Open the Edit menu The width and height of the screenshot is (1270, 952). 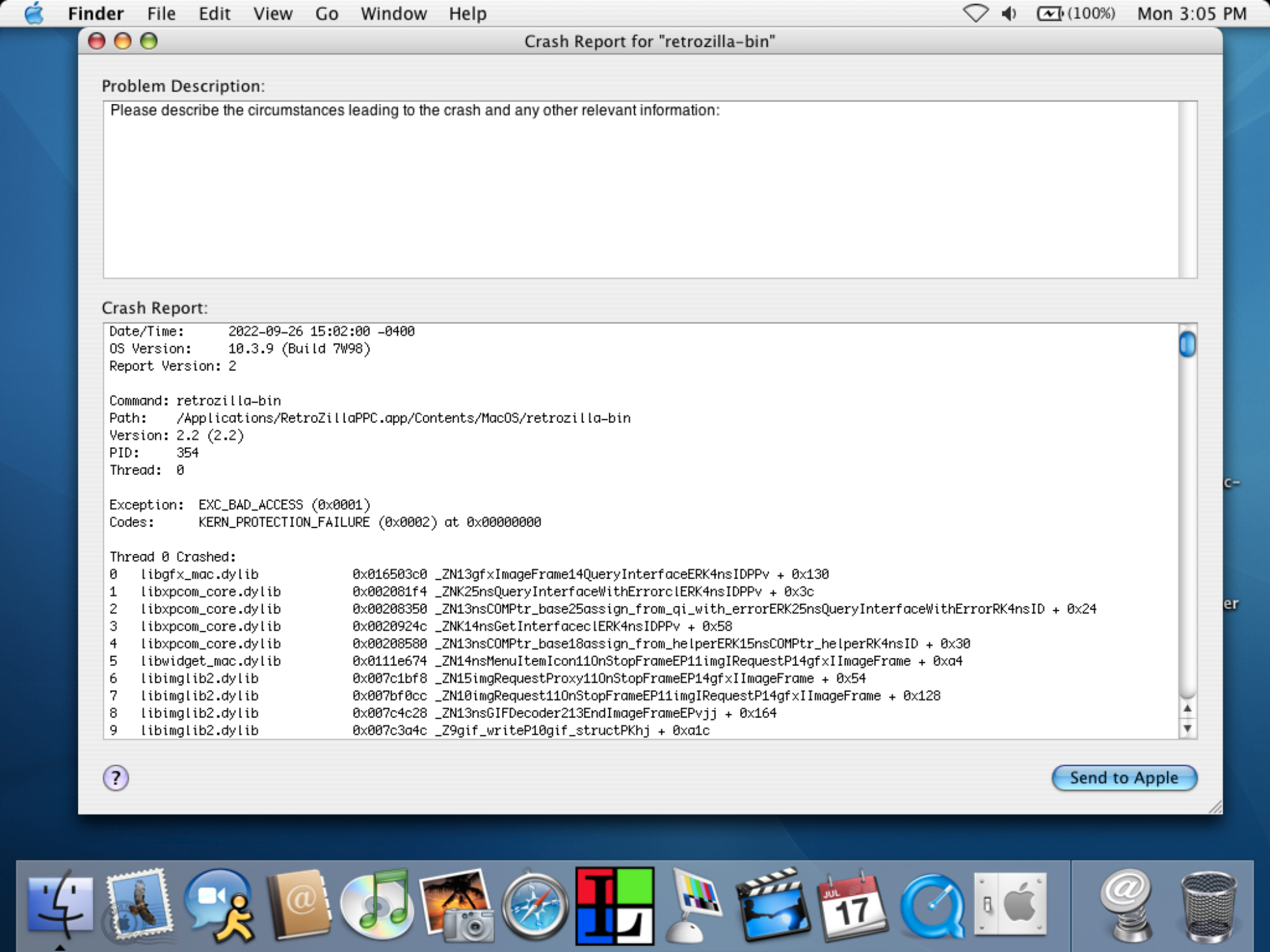pyautogui.click(x=214, y=13)
